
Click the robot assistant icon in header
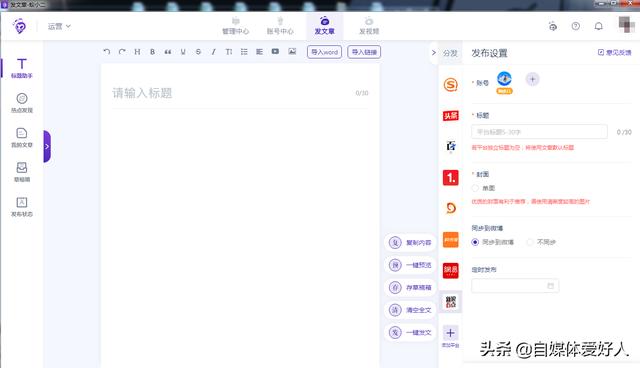[x=553, y=26]
